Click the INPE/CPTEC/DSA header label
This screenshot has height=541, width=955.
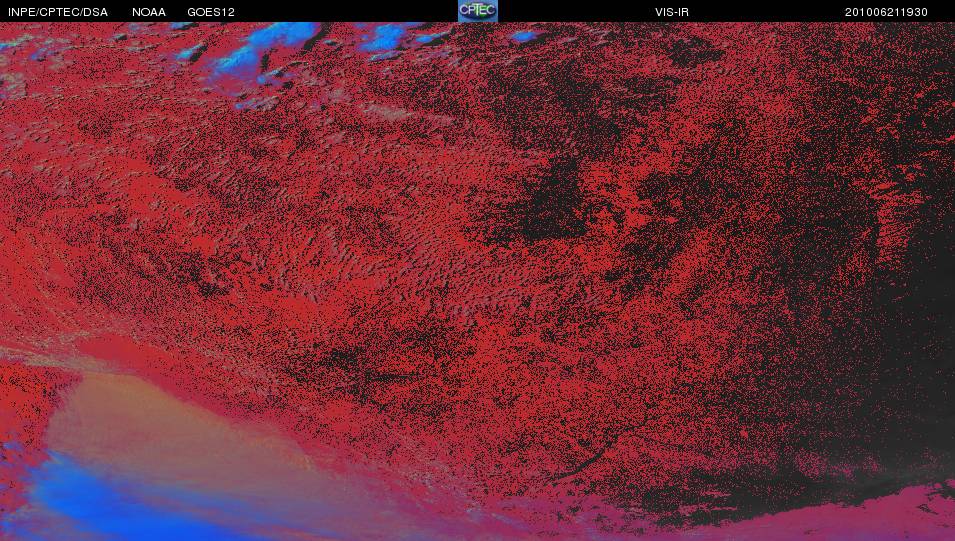click(x=58, y=12)
